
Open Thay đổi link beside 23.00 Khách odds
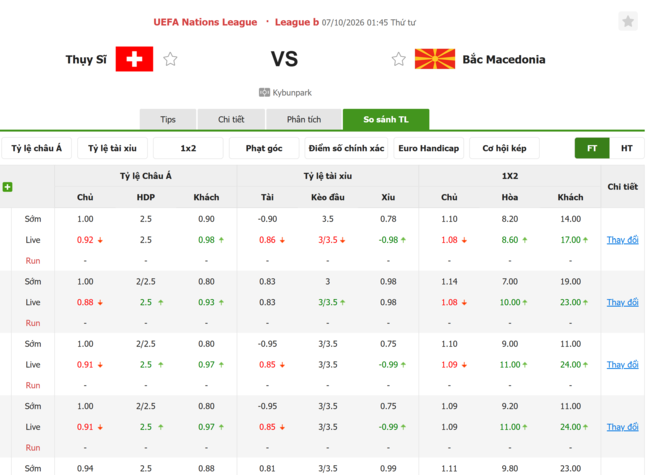(x=623, y=303)
